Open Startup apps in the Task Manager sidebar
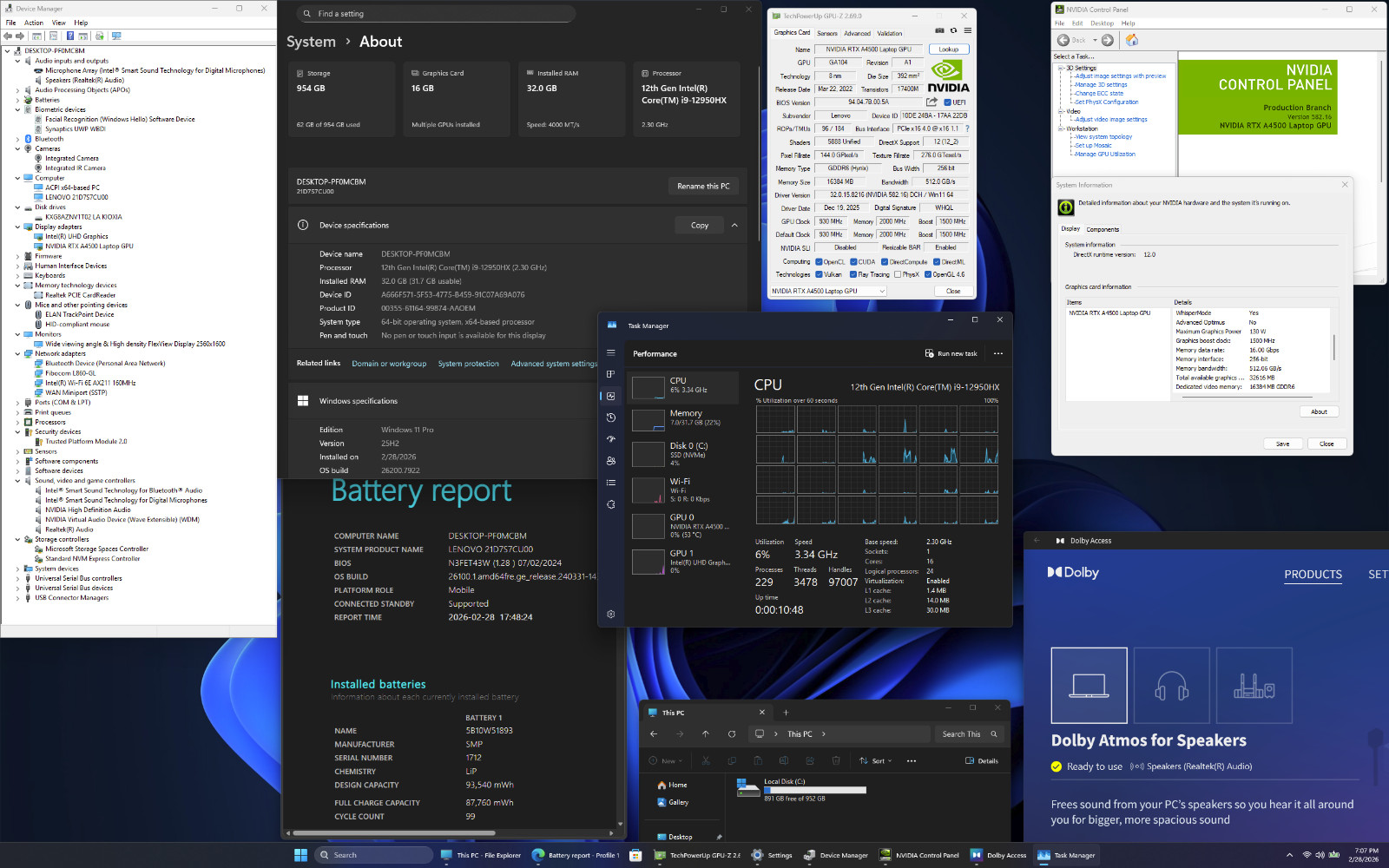The height and width of the screenshot is (868, 1389). click(x=611, y=439)
